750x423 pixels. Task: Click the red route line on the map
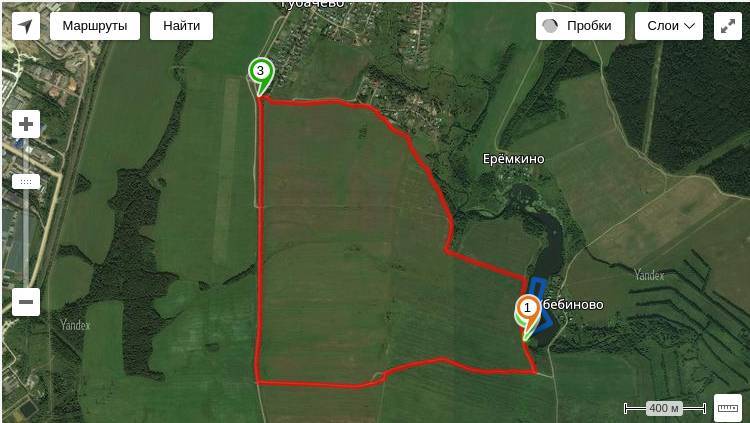click(261, 239)
